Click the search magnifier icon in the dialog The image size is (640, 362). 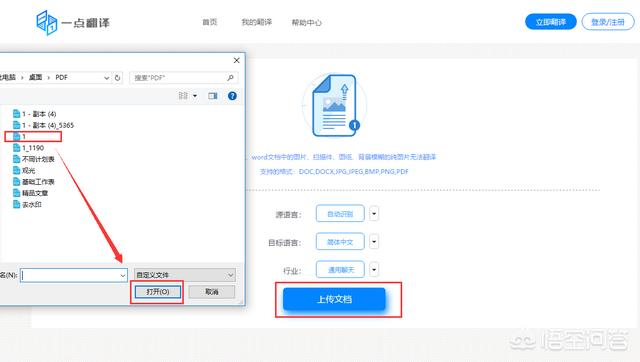tap(230, 78)
